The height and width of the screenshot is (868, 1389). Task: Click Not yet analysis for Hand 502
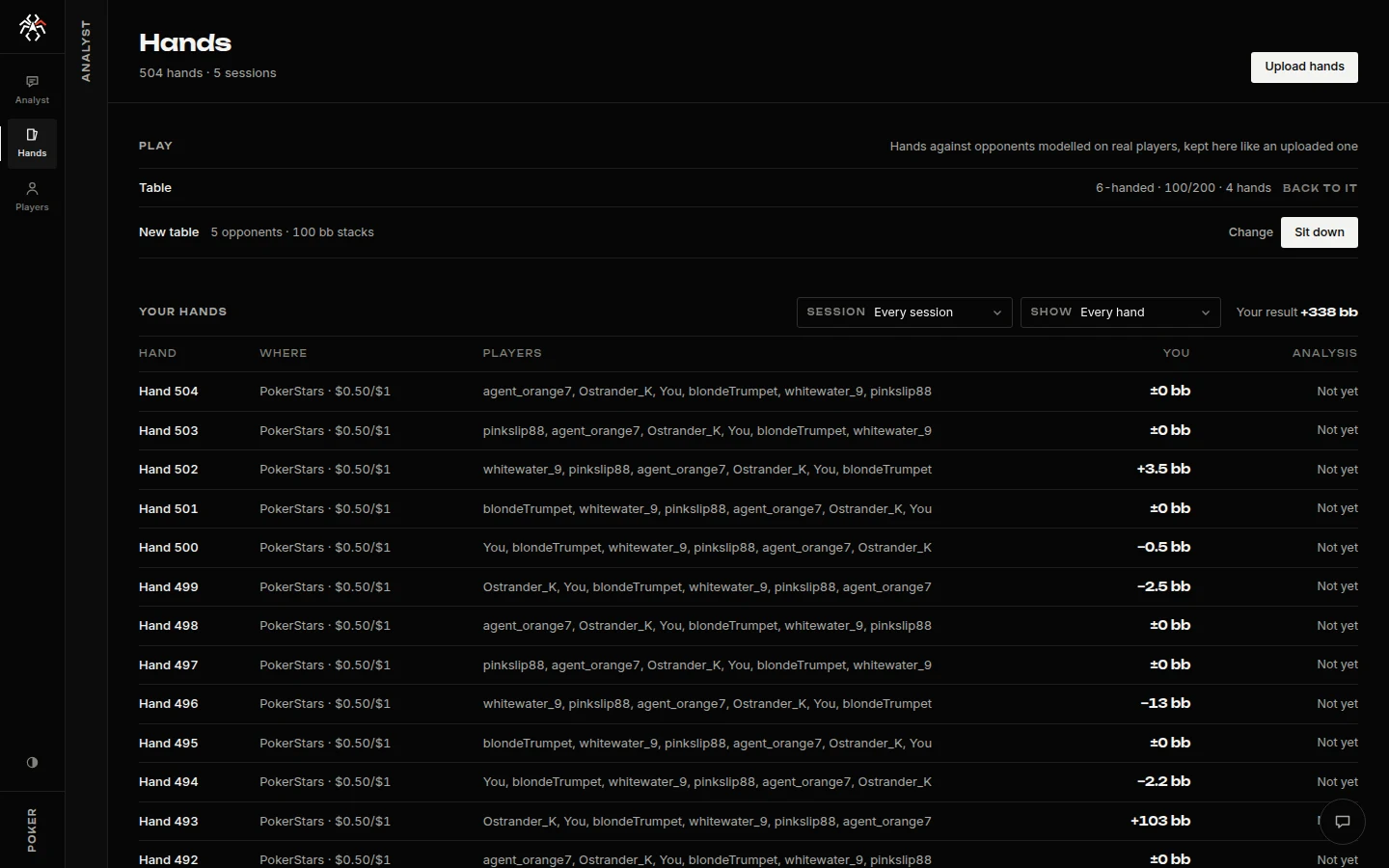[x=1337, y=470]
